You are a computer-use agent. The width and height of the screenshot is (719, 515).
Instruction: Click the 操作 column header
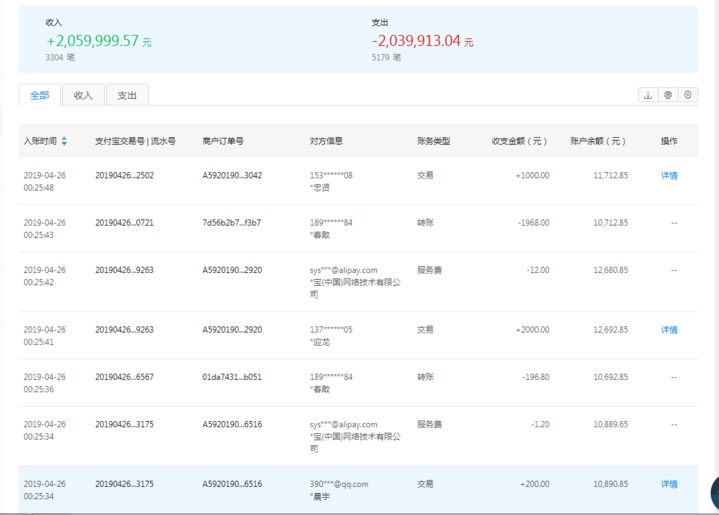pyautogui.click(x=669, y=141)
